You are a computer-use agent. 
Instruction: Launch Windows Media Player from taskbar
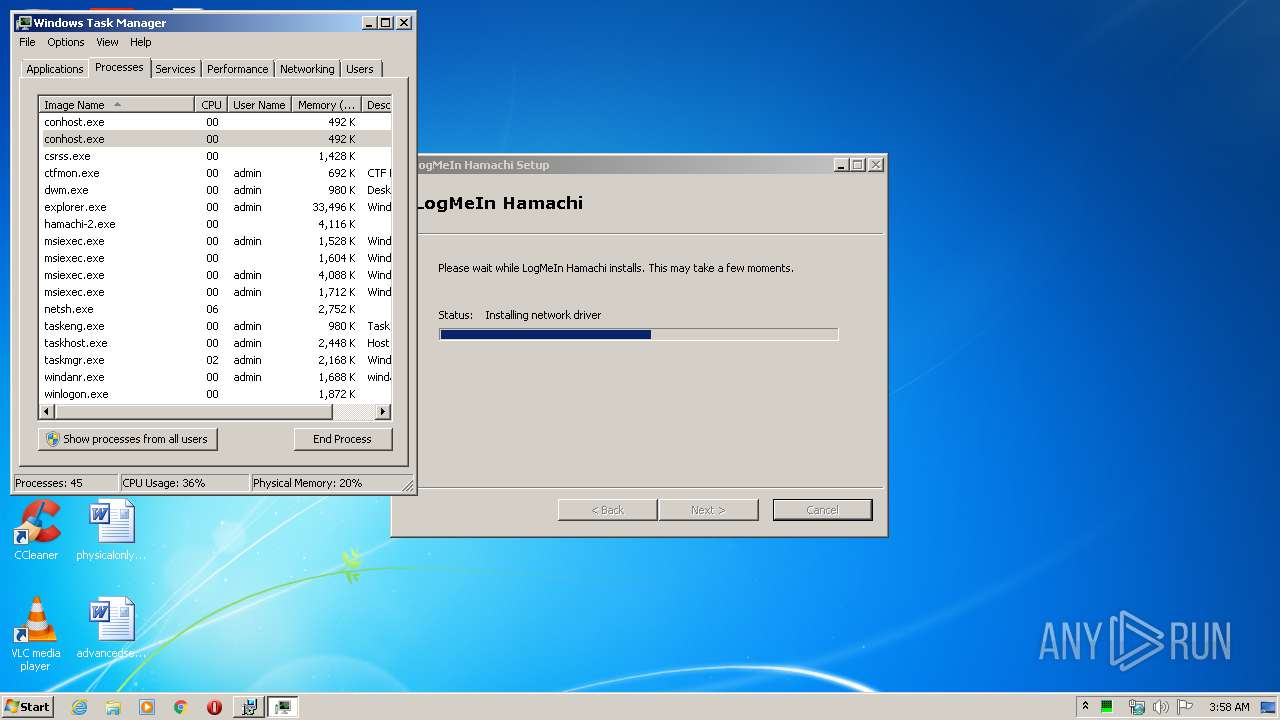click(147, 707)
